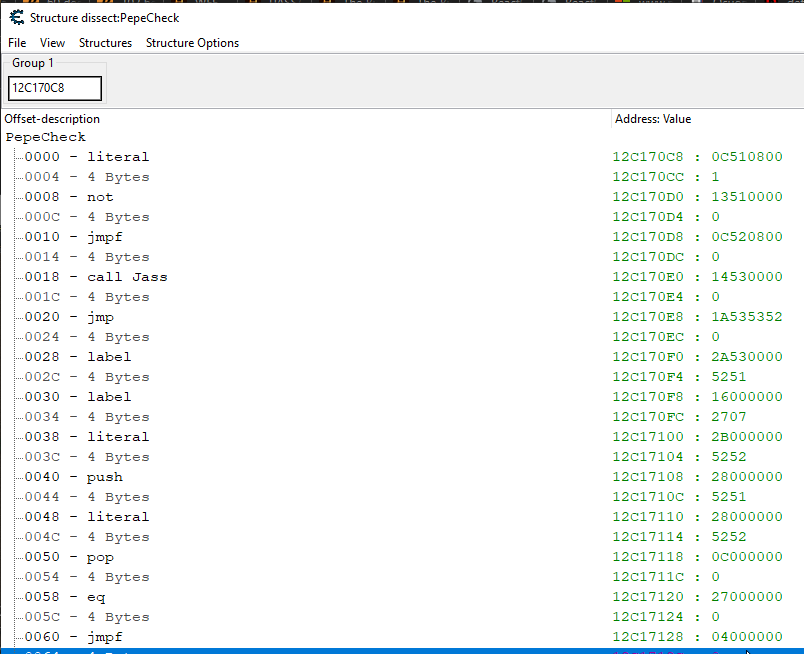Select row 0050 - pop
This screenshot has height=654, width=804.
coord(69,557)
